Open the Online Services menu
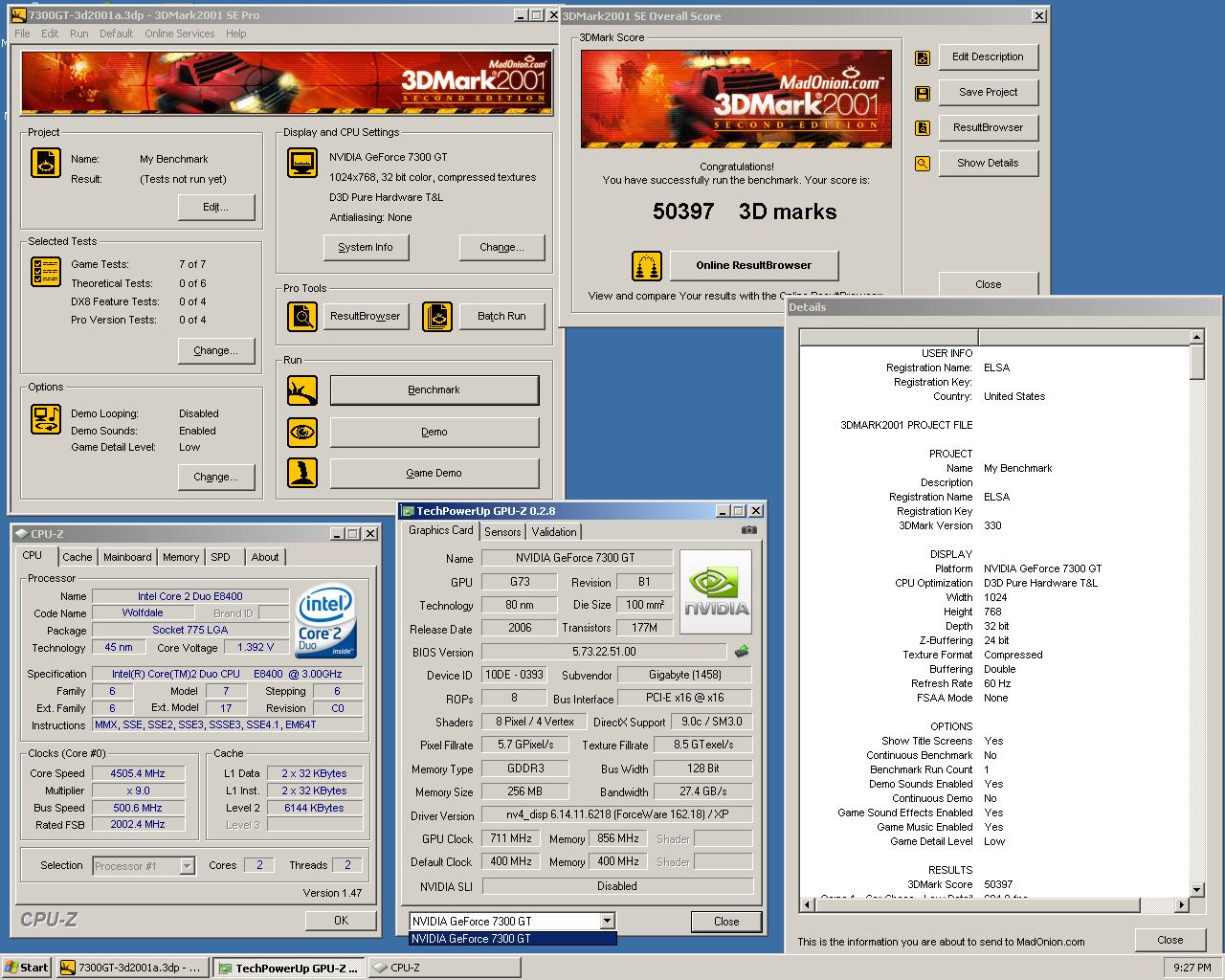1225x980 pixels. [180, 33]
